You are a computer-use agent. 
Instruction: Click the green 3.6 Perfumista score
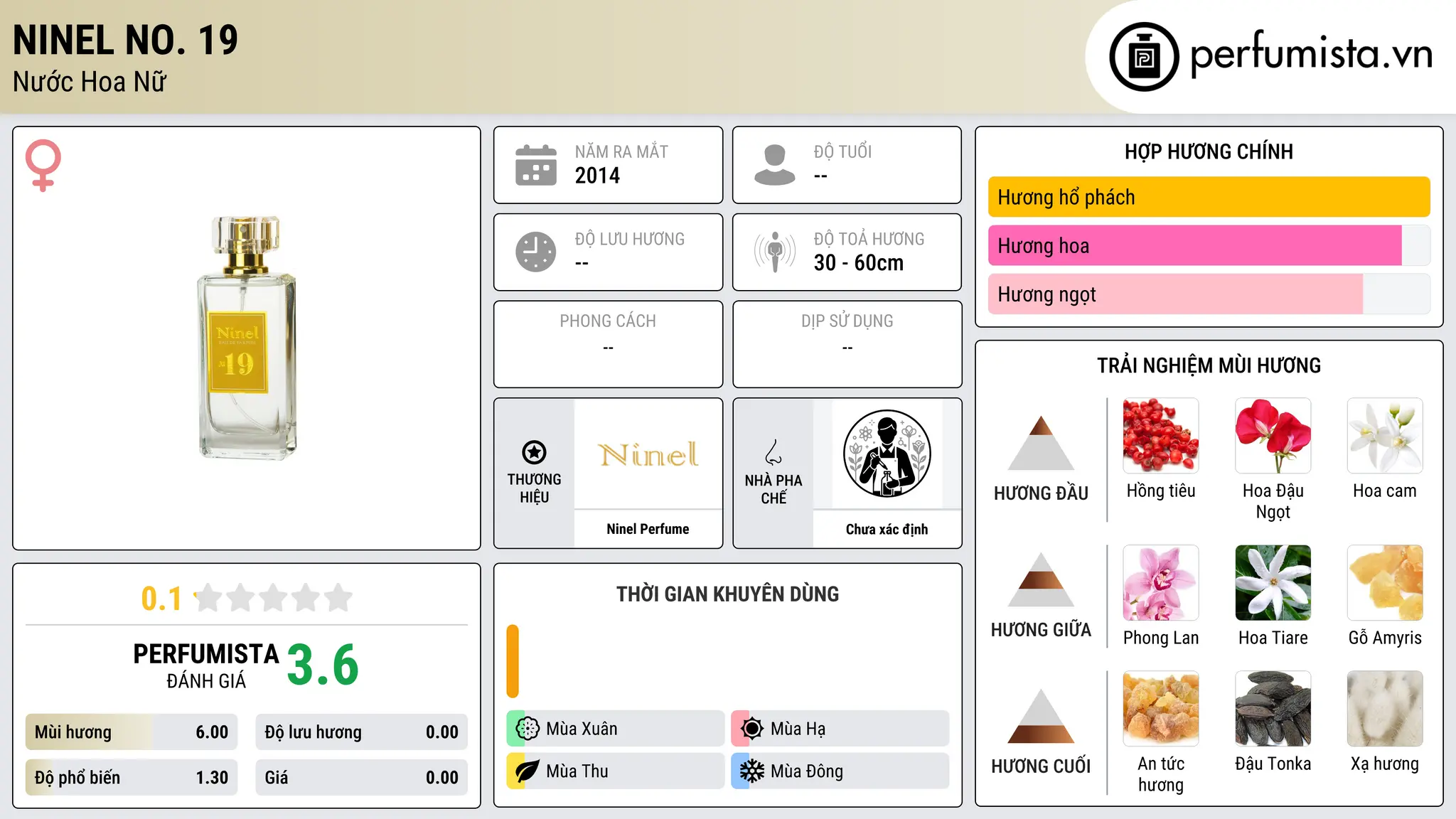[x=323, y=665]
